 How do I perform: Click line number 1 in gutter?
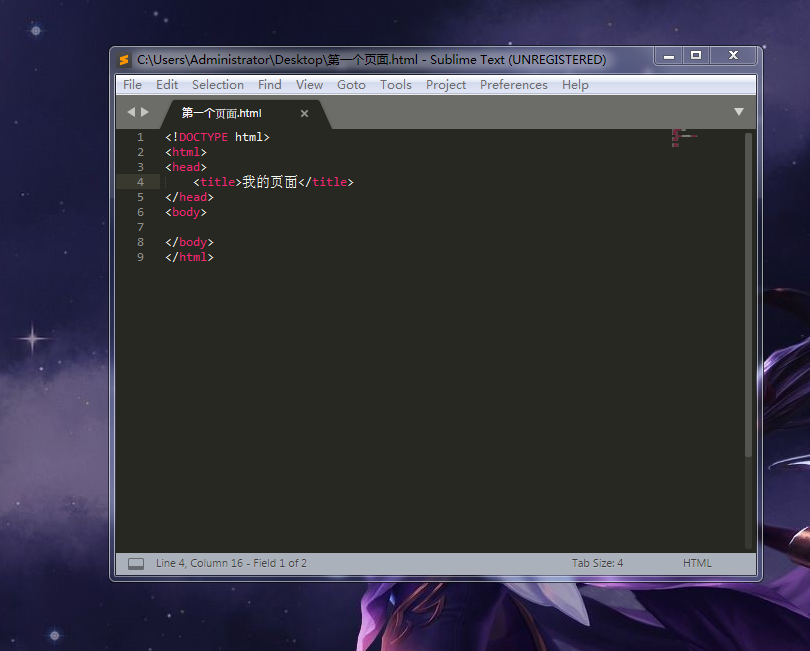[141, 137]
